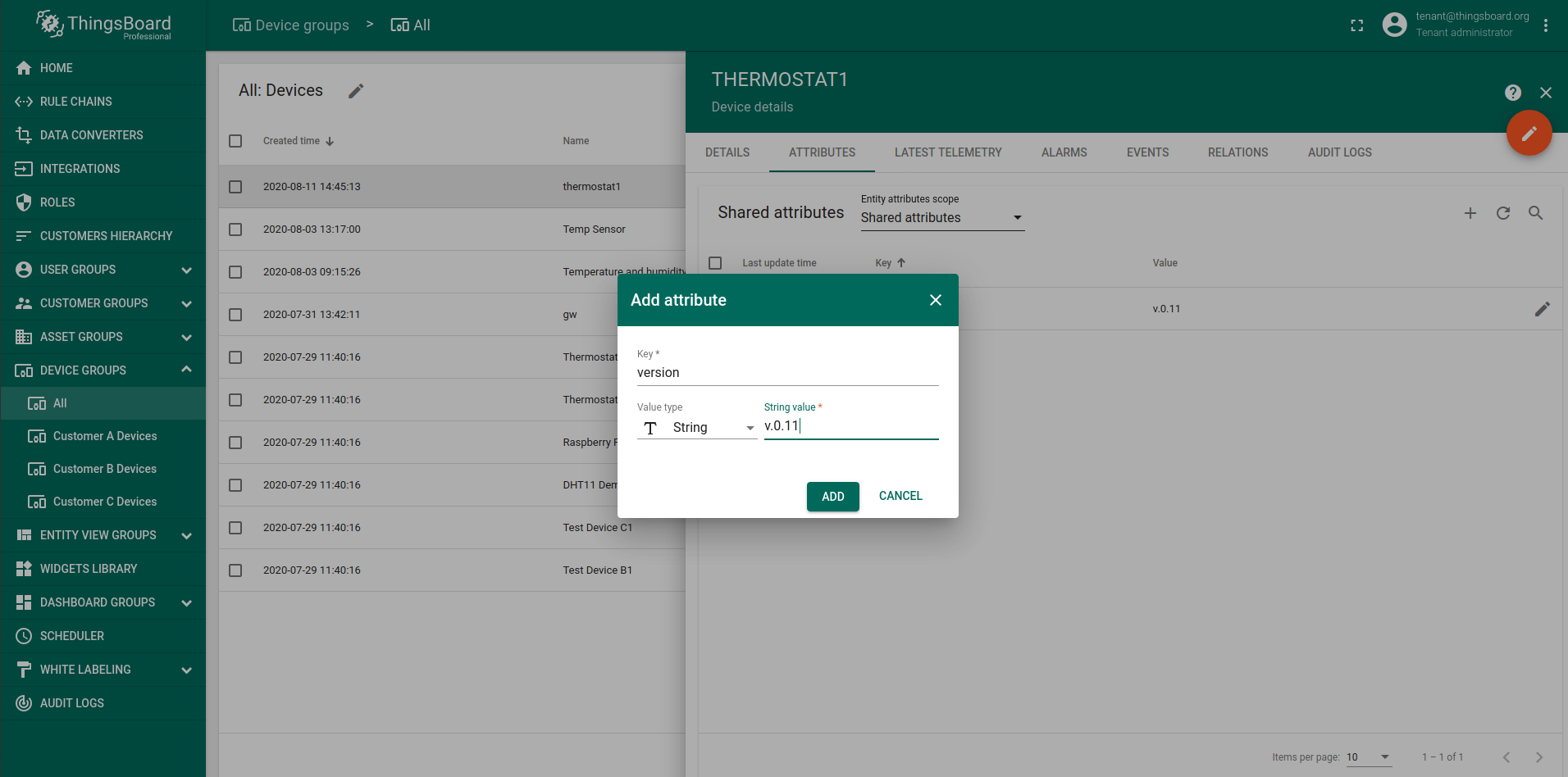Switch to Relations tab
Viewport: 1568px width, 777px height.
(x=1238, y=152)
